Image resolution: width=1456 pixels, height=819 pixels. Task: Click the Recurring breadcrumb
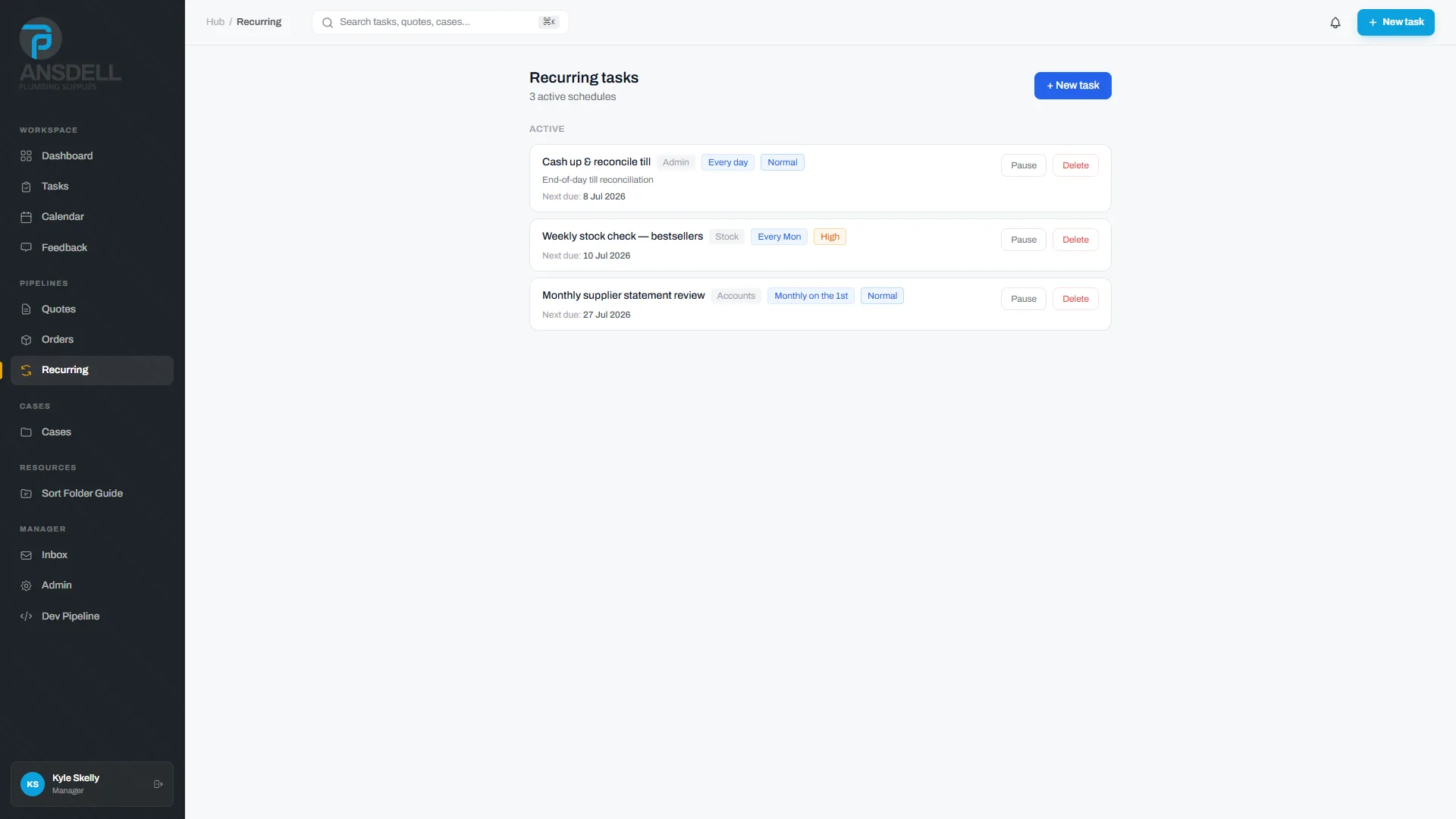pos(259,22)
